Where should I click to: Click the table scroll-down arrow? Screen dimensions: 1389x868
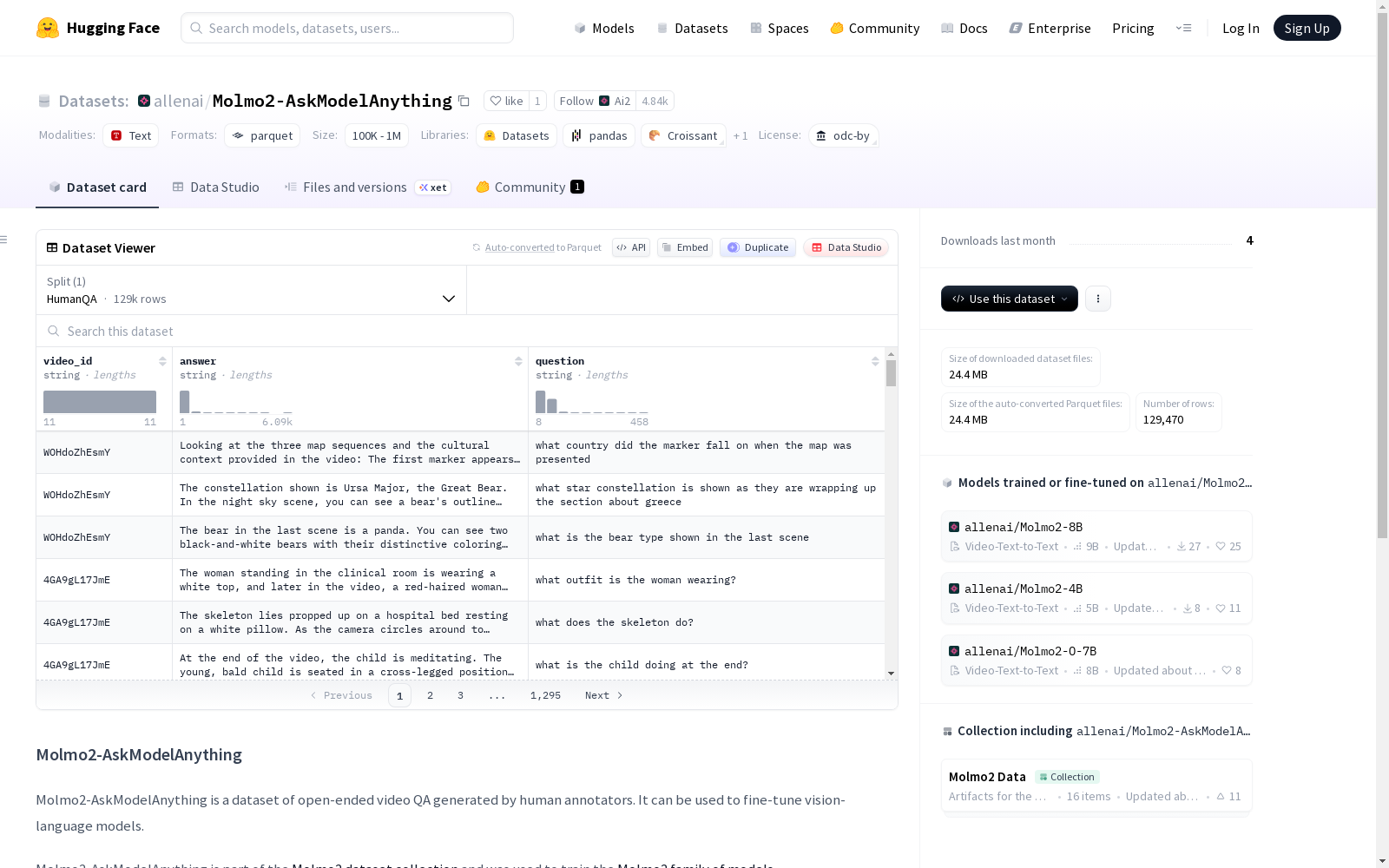(x=891, y=674)
